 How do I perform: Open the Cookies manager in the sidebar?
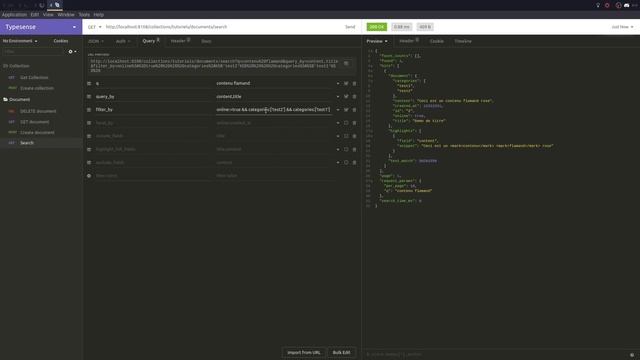coord(61,41)
